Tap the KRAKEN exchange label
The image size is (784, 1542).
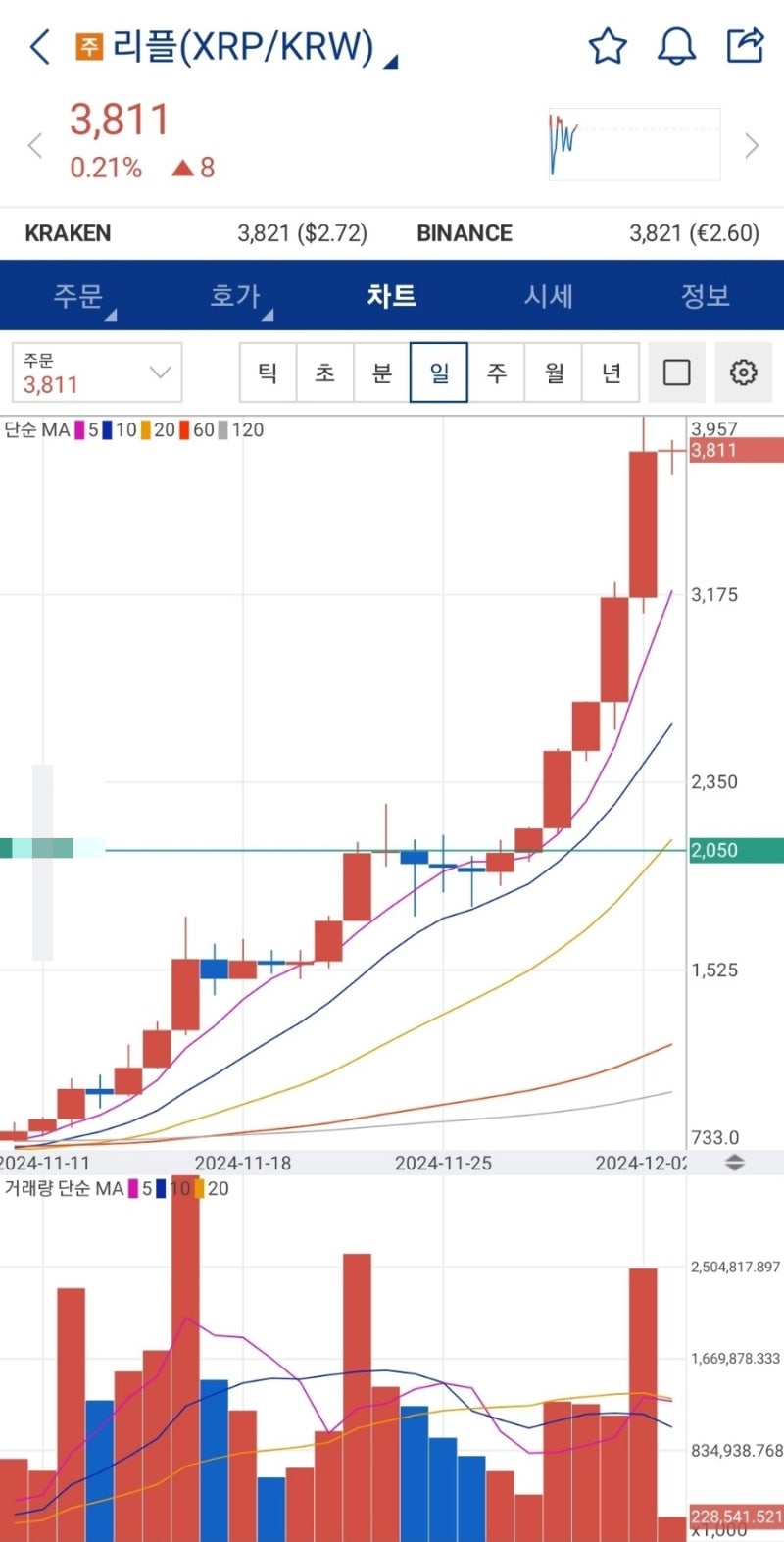pyautogui.click(x=68, y=233)
